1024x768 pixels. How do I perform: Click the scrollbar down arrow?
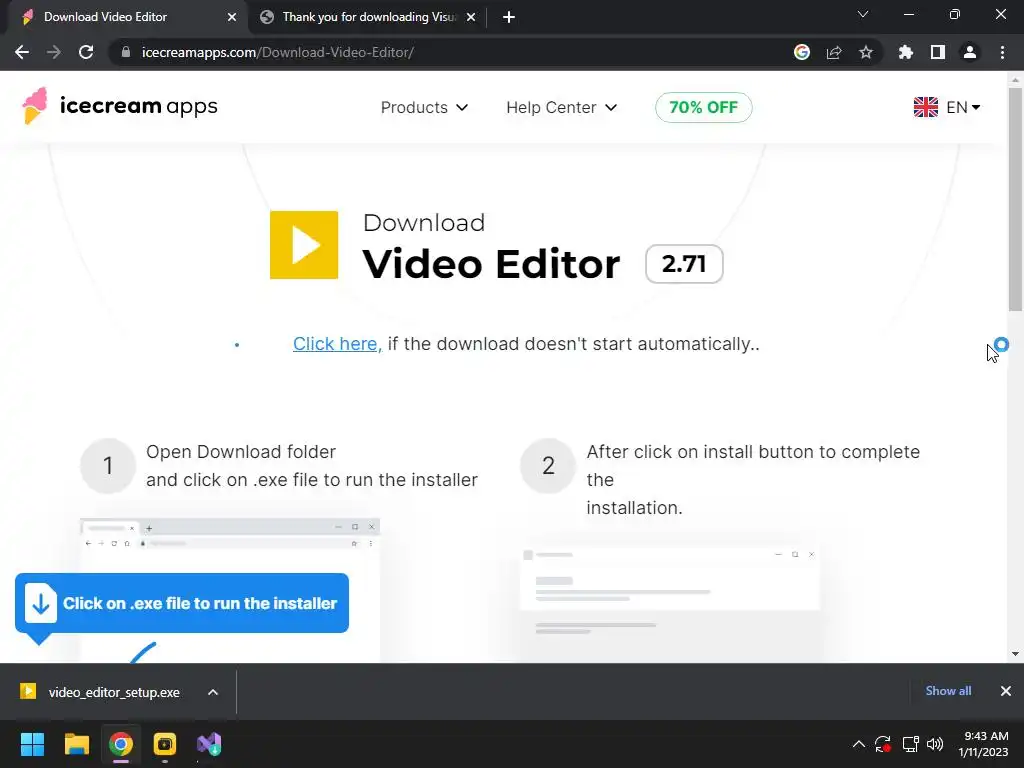coord(1015,654)
